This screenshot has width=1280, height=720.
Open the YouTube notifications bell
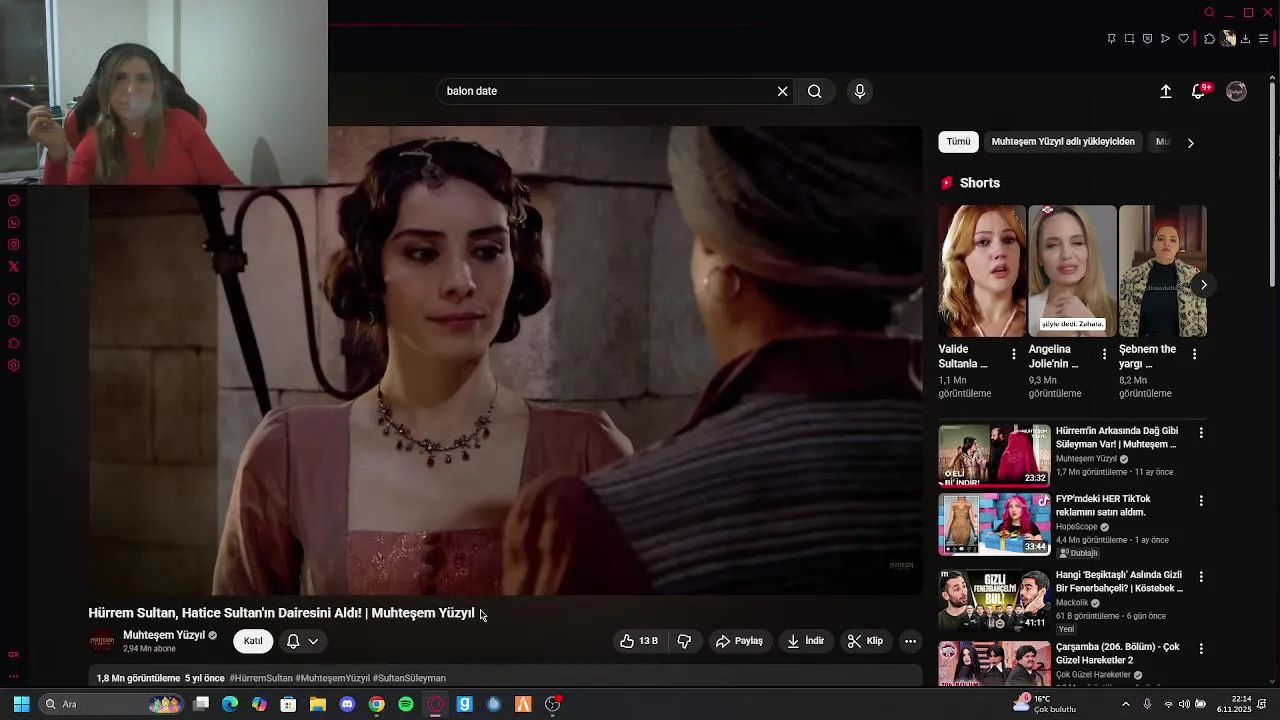(1199, 91)
